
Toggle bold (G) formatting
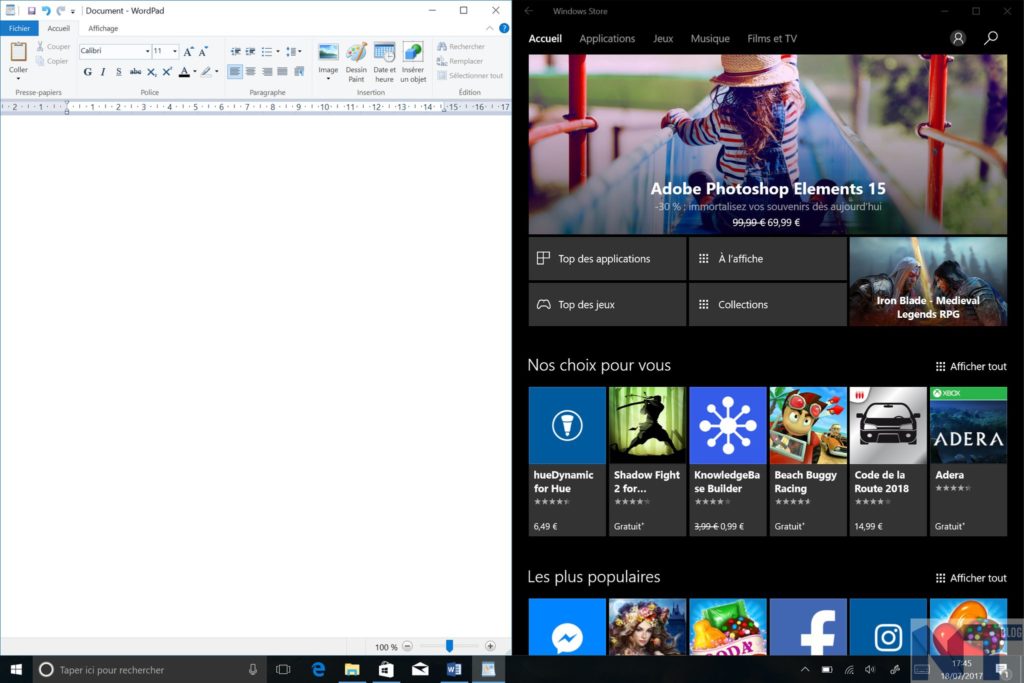click(x=88, y=72)
